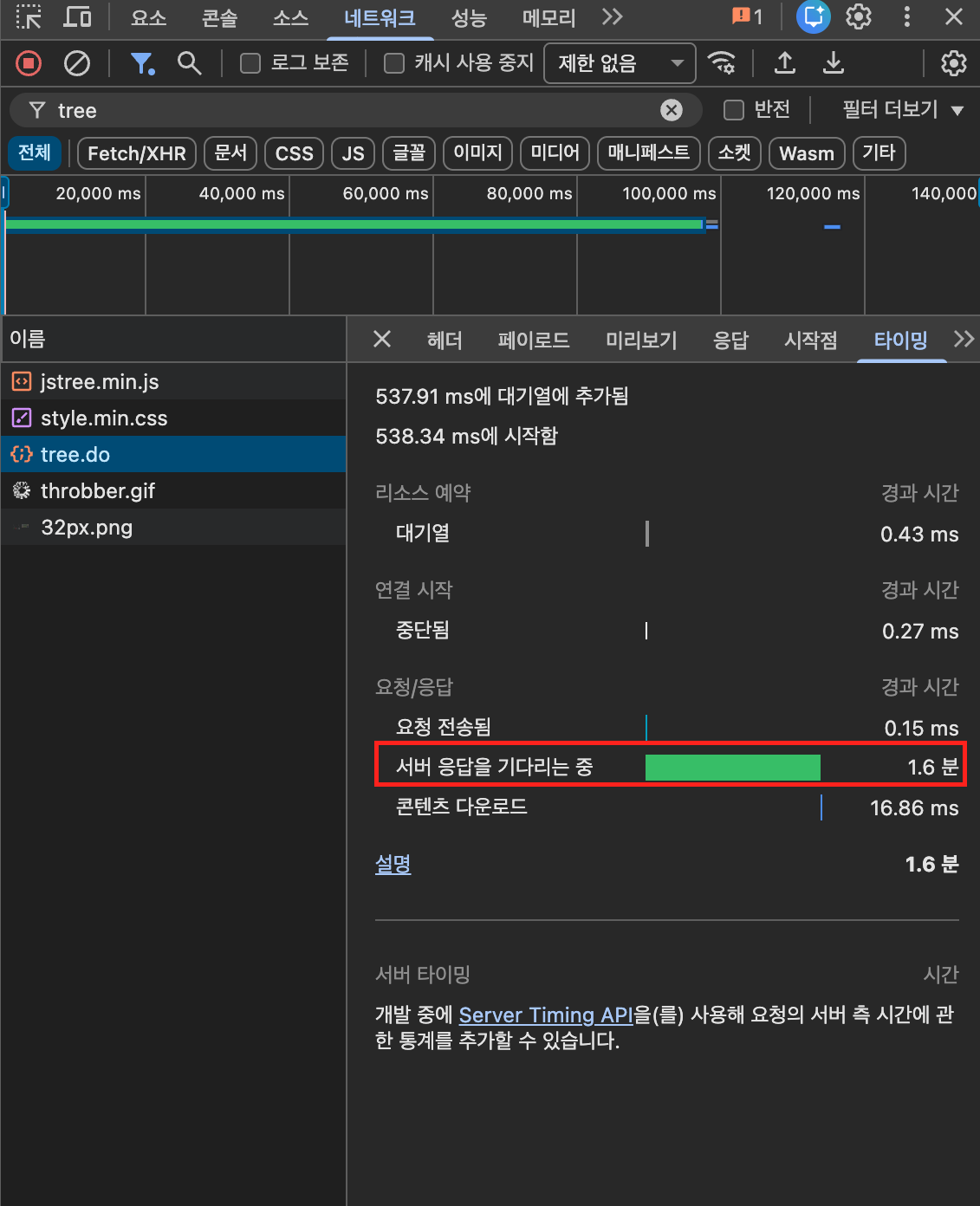Open network panel settings gear
The width and height of the screenshot is (980, 1206).
pyautogui.click(x=953, y=62)
